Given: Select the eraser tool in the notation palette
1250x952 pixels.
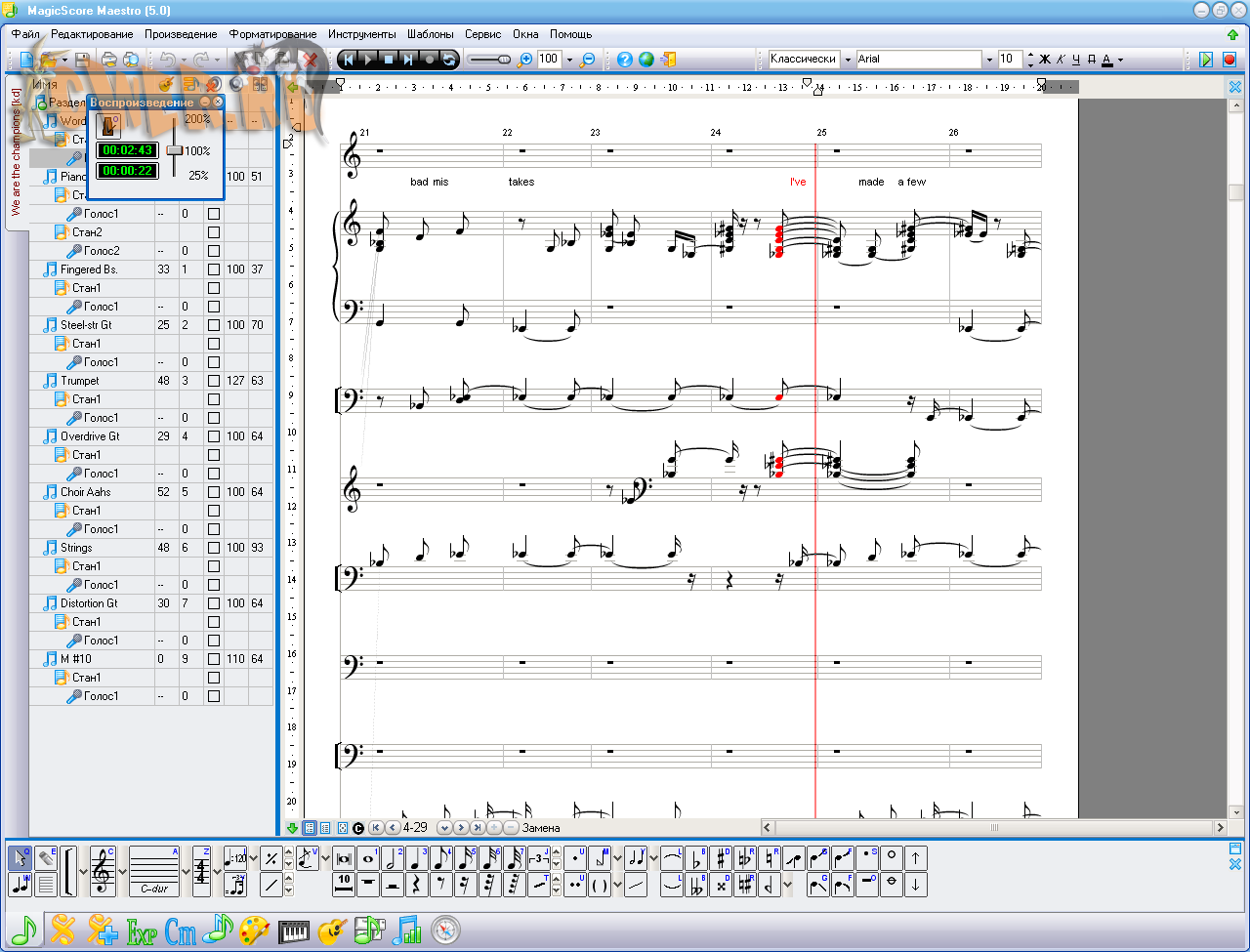Looking at the screenshot, I should (46, 858).
